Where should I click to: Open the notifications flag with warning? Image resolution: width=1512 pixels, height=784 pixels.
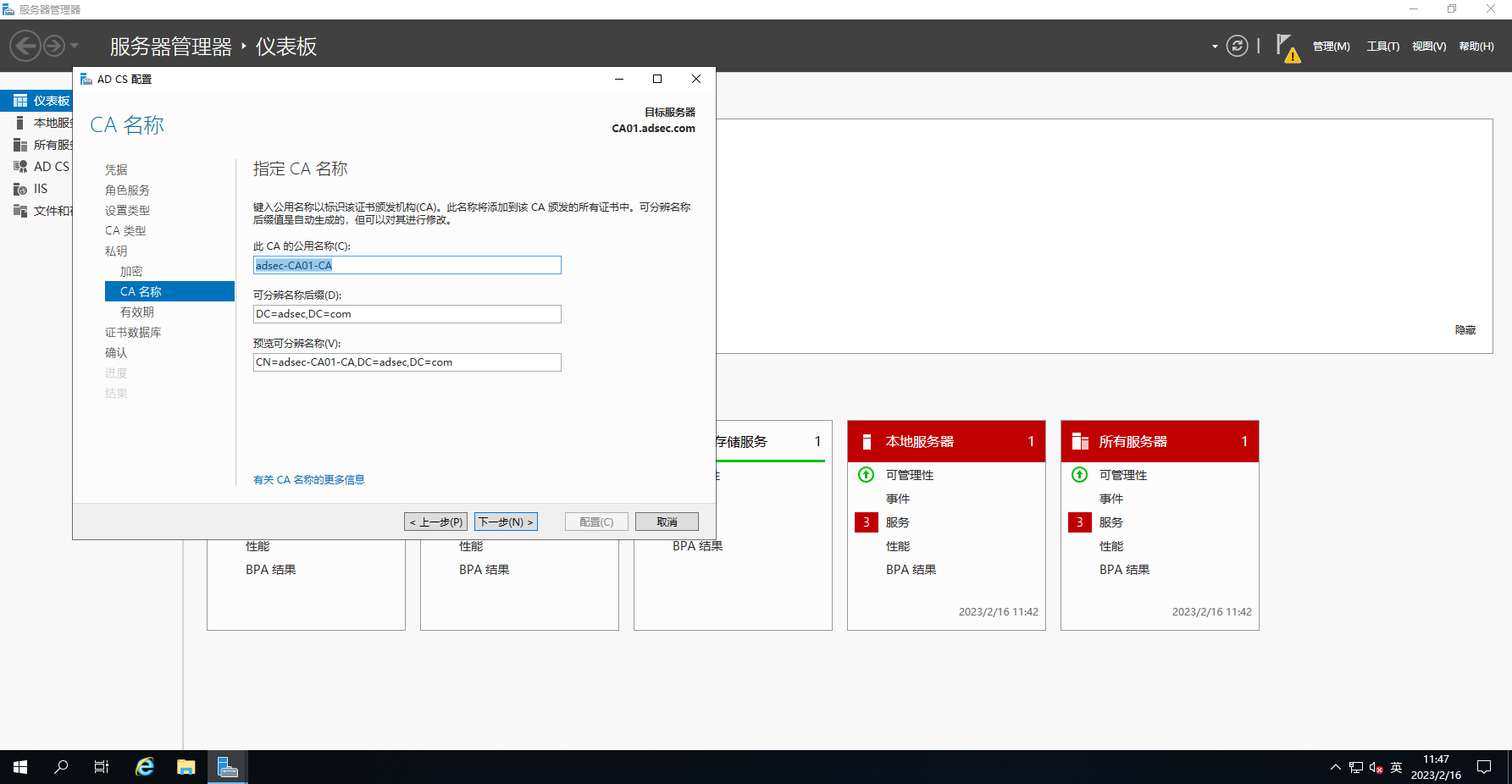click(x=1286, y=47)
